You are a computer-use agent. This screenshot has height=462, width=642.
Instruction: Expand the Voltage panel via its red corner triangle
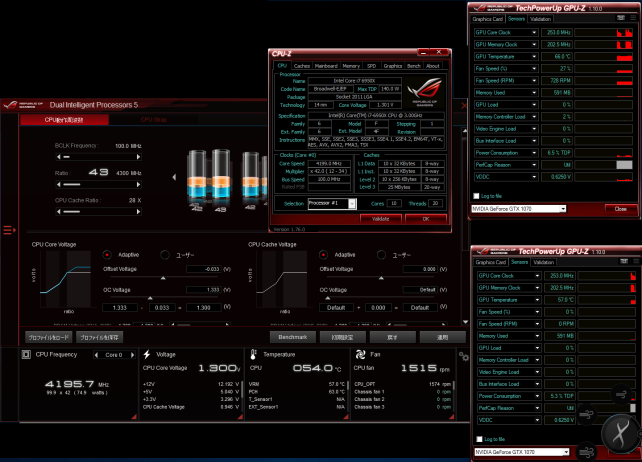(x=240, y=417)
